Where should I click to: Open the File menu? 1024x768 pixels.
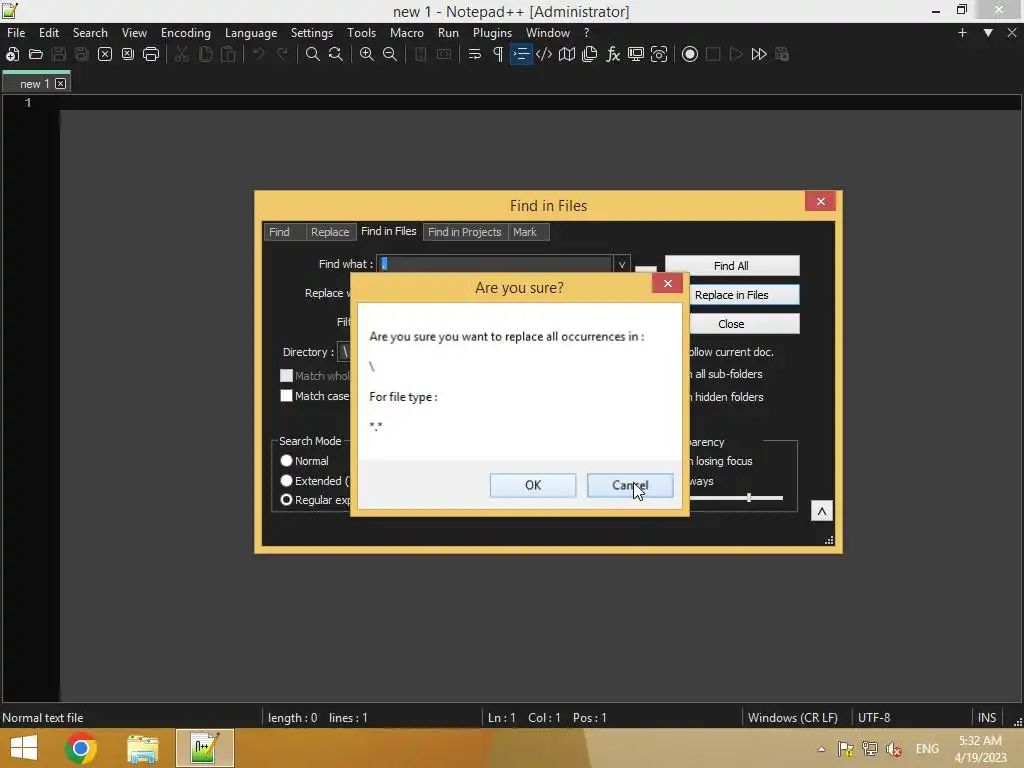pos(16,33)
